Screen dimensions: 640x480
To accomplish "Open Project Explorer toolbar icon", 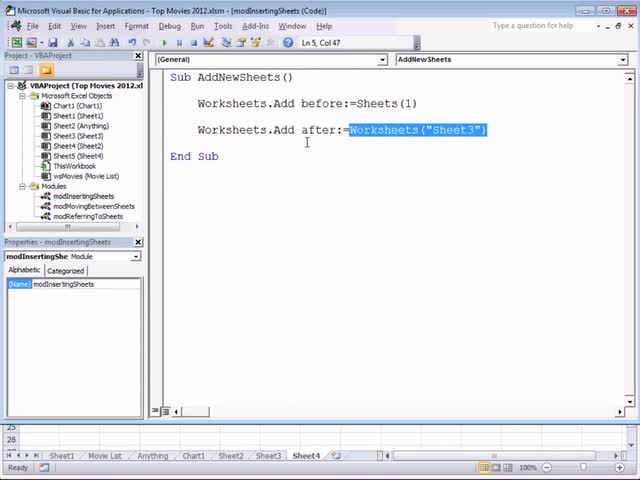I will [227, 42].
